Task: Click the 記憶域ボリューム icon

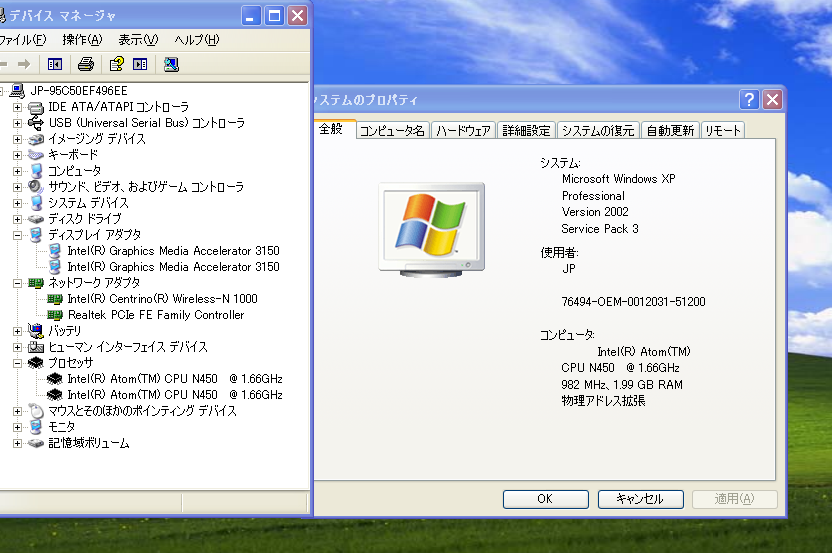Action: (x=36, y=443)
